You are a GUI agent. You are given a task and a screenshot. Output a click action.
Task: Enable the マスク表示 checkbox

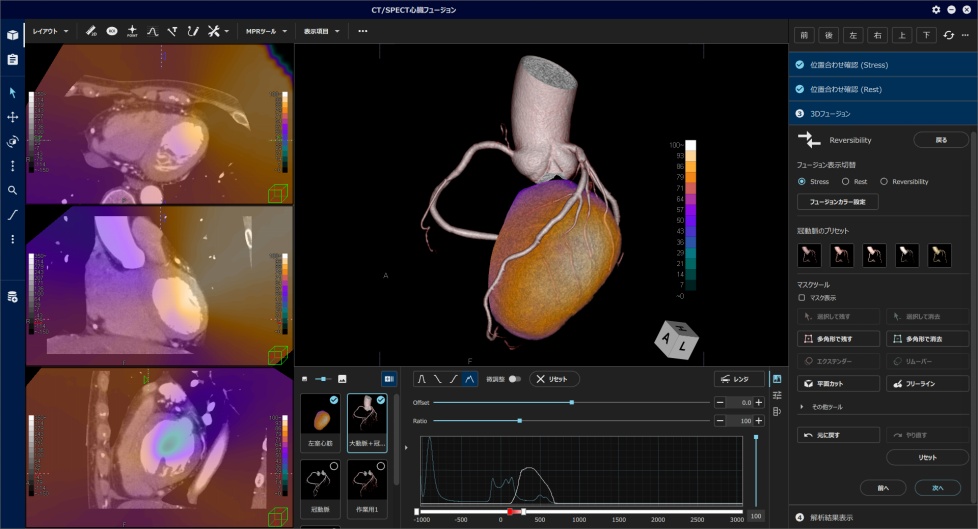click(x=802, y=297)
